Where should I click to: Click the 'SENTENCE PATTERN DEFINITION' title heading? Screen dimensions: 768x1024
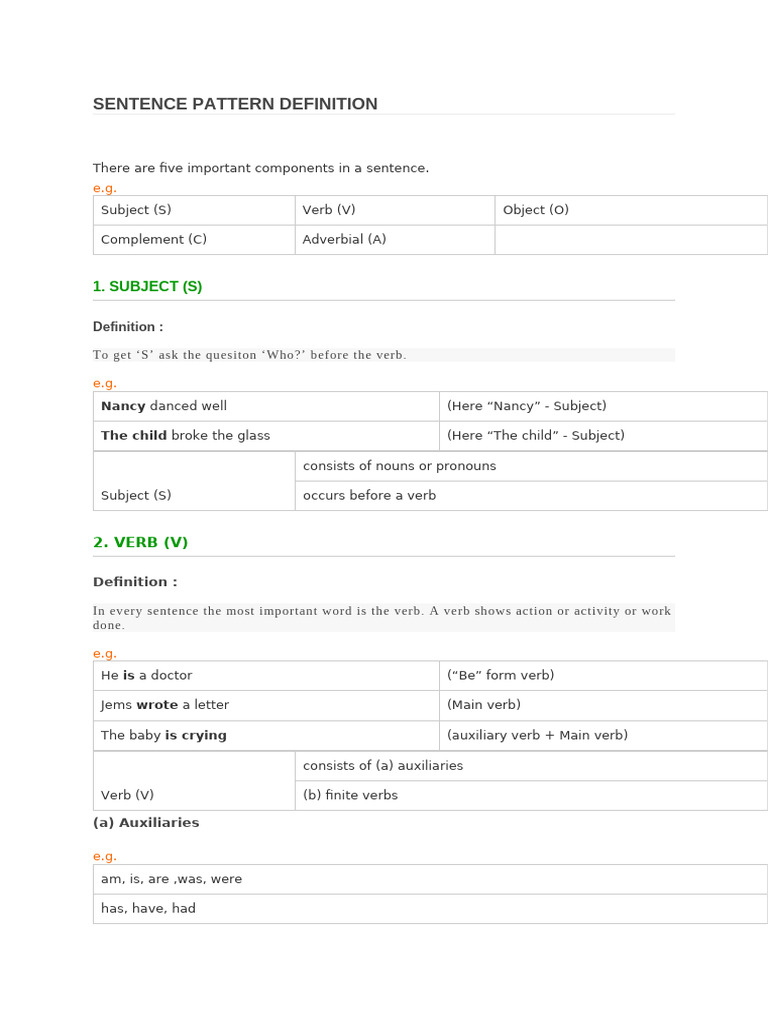tap(235, 104)
